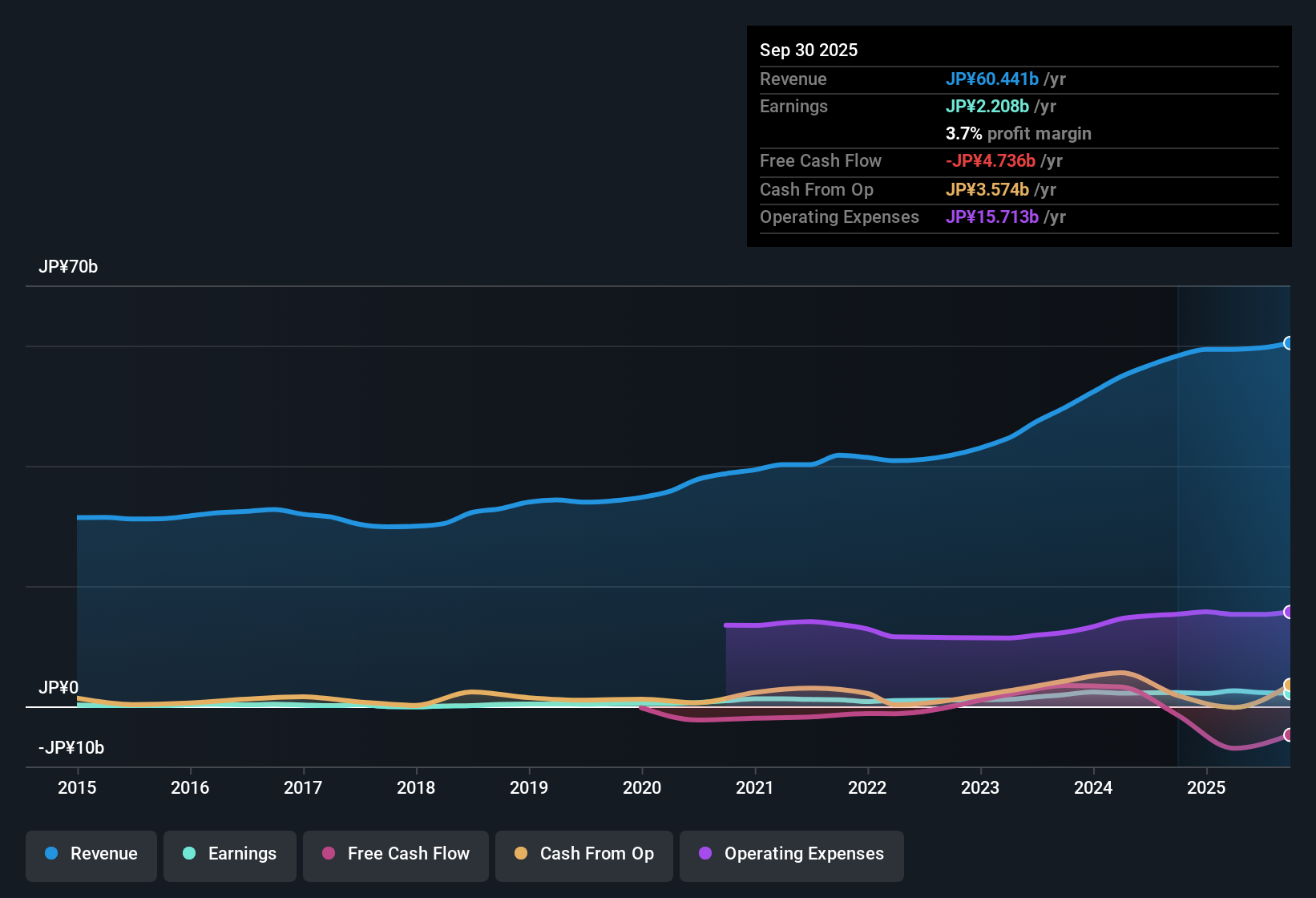
Task: Expand the Cash From Op row details
Action: [x=816, y=190]
